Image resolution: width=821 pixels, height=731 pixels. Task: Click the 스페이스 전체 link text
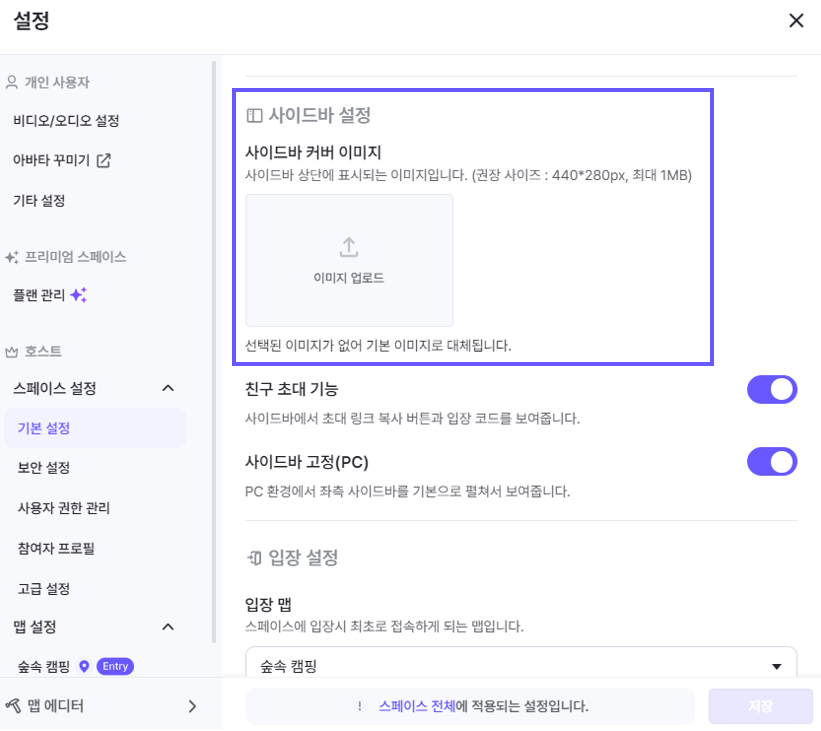(416, 706)
